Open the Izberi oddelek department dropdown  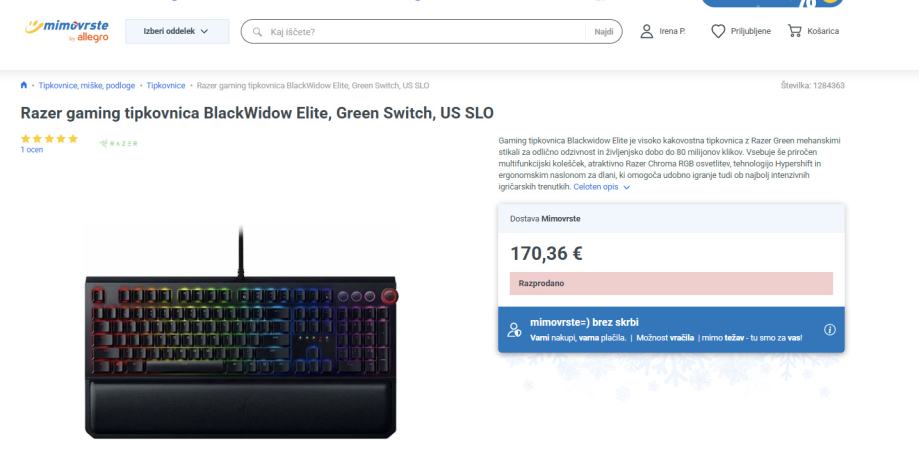tap(177, 31)
